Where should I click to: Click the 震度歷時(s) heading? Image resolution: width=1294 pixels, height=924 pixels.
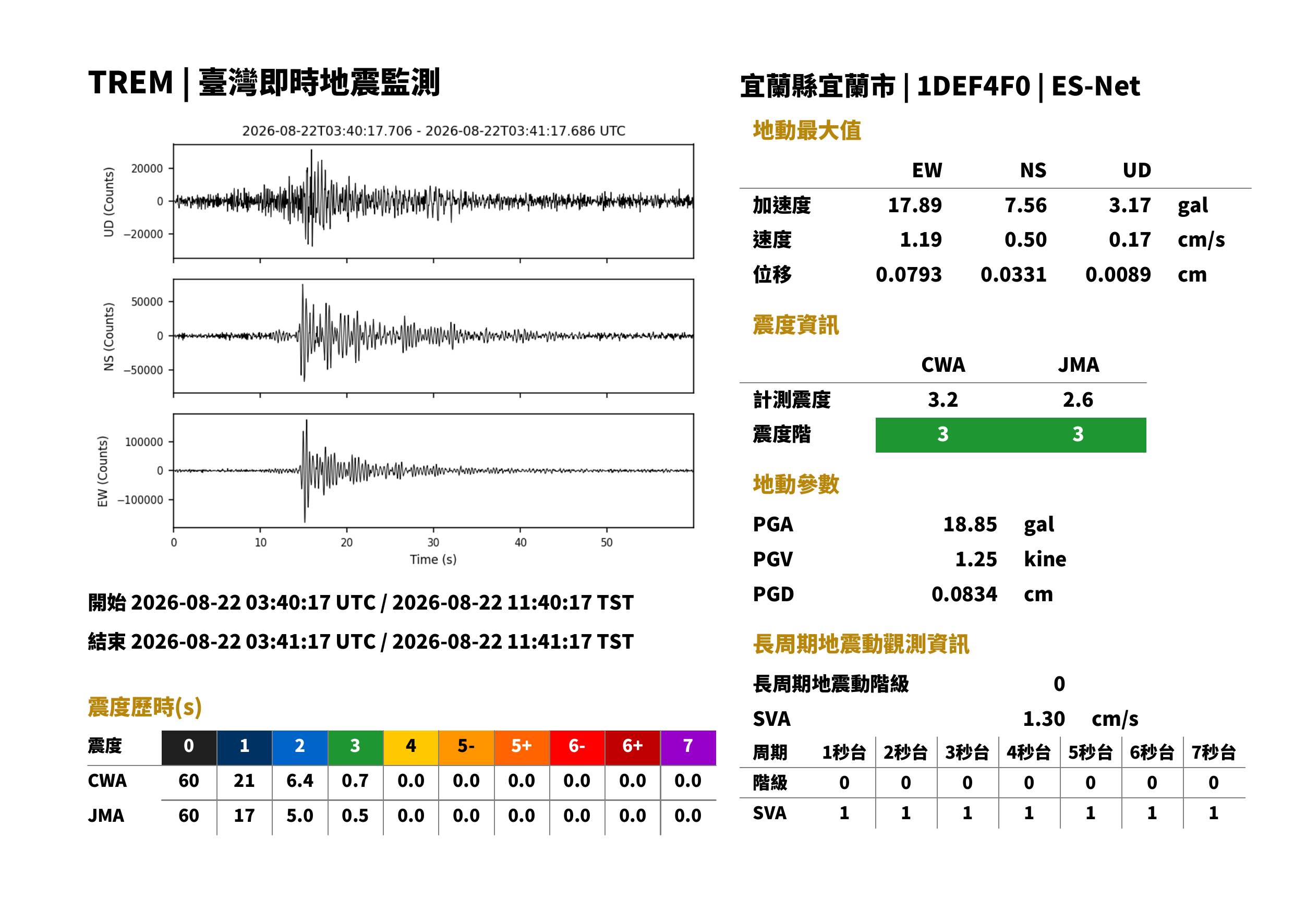(x=144, y=707)
